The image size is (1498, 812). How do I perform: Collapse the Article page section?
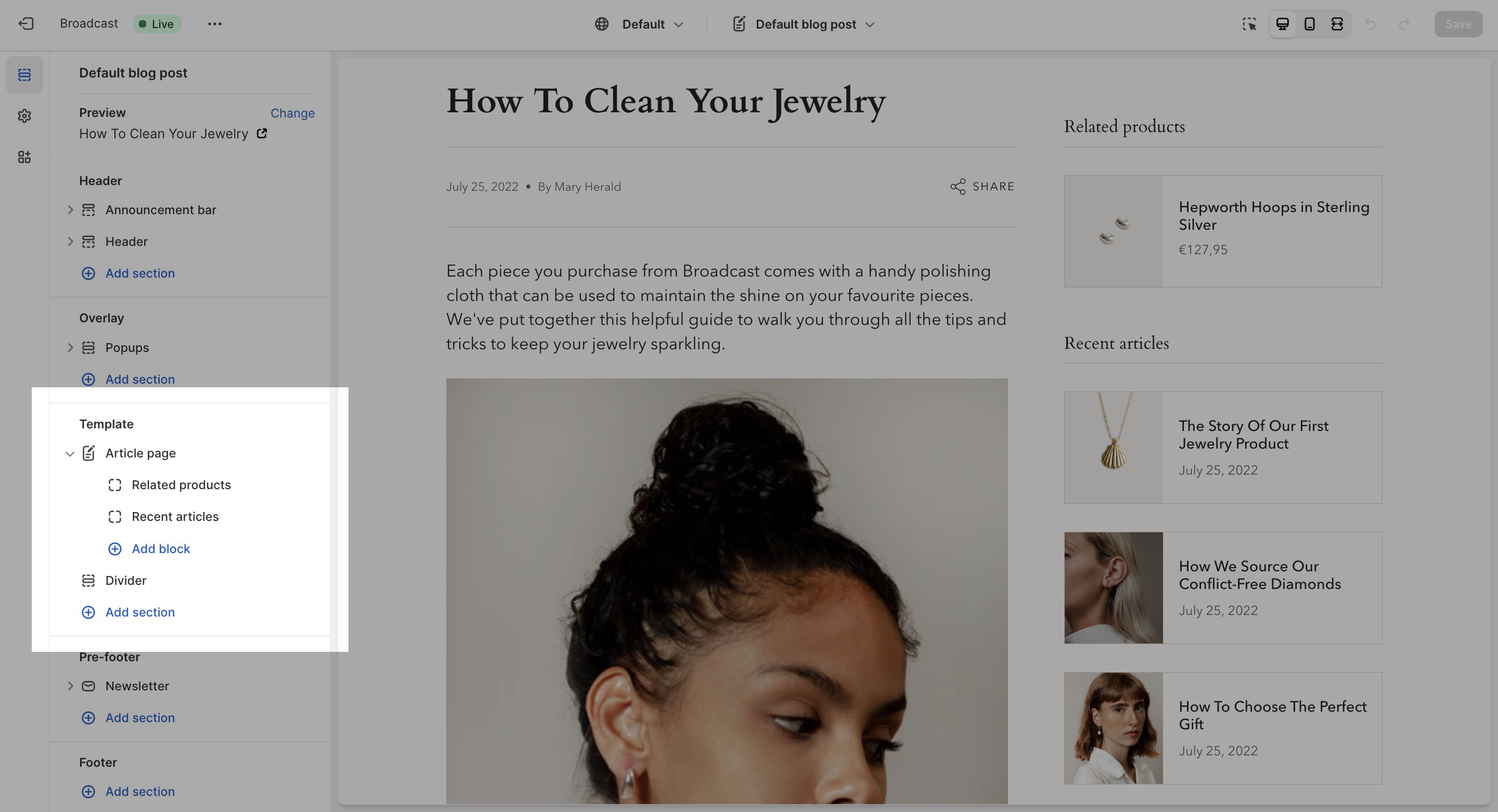70,453
